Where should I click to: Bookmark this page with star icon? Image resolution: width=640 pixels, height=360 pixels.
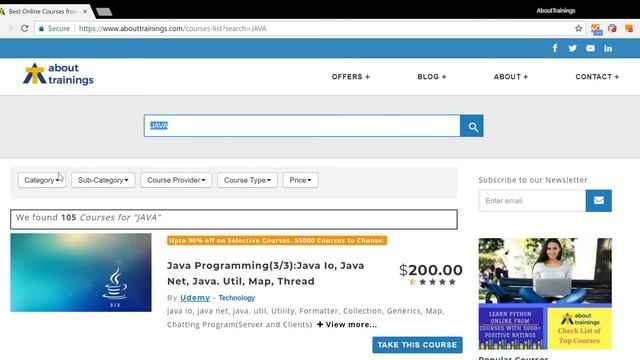coord(578,28)
